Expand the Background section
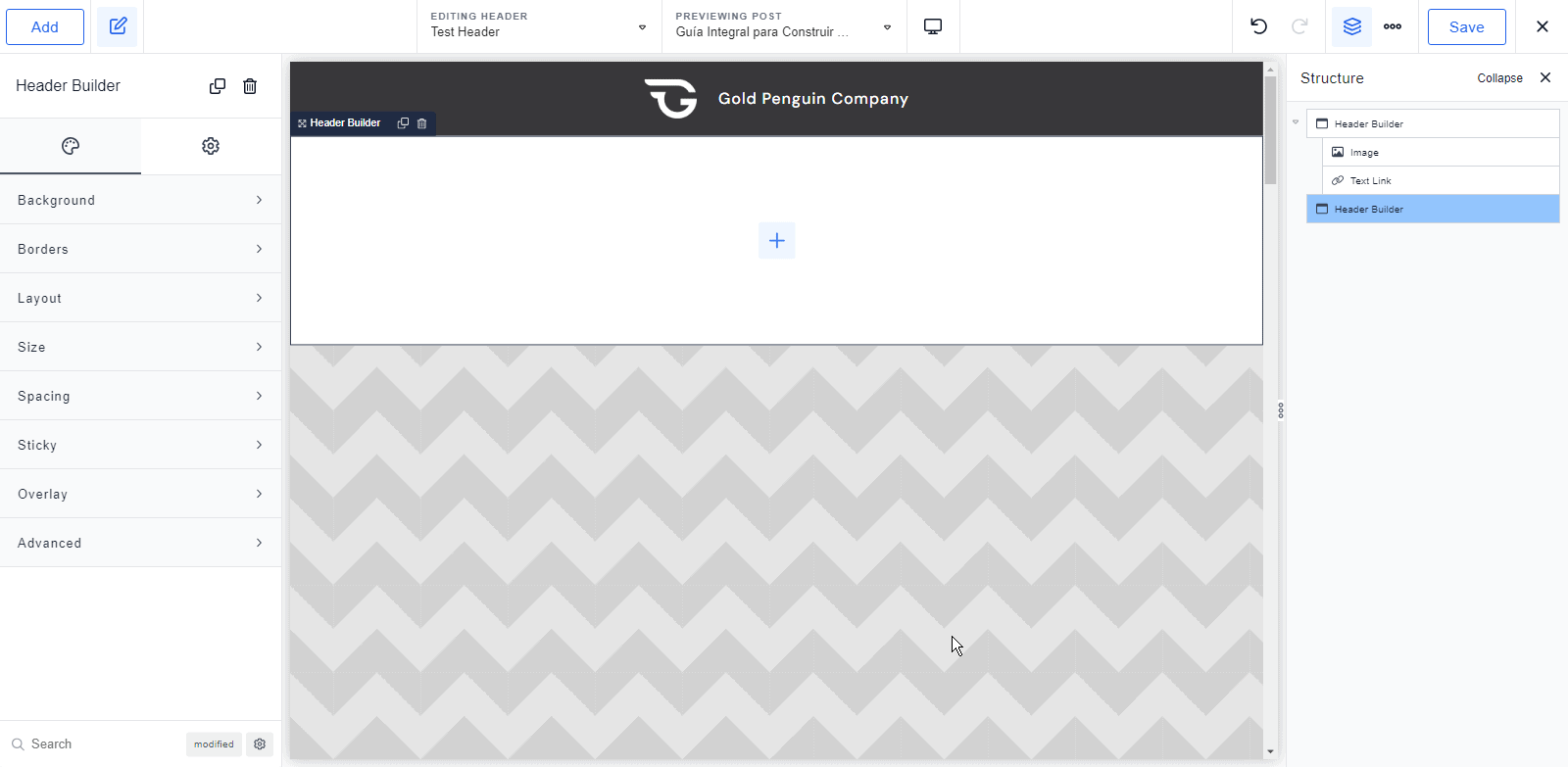1568x767 pixels. click(x=140, y=200)
